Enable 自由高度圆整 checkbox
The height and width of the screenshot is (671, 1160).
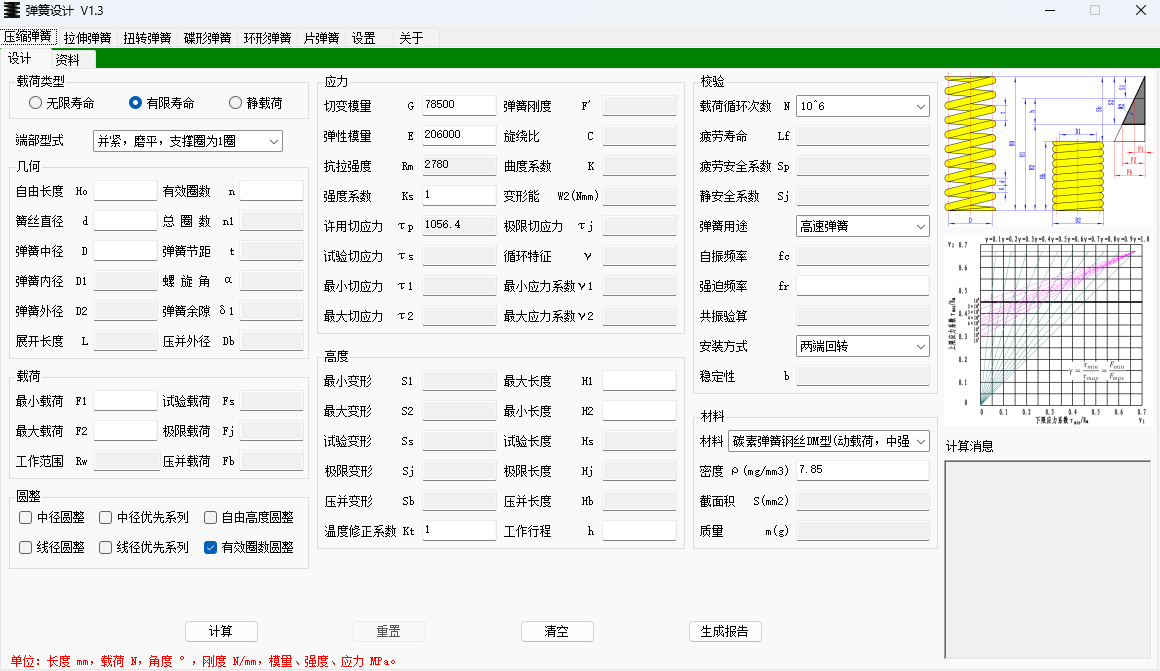pyautogui.click(x=249, y=517)
